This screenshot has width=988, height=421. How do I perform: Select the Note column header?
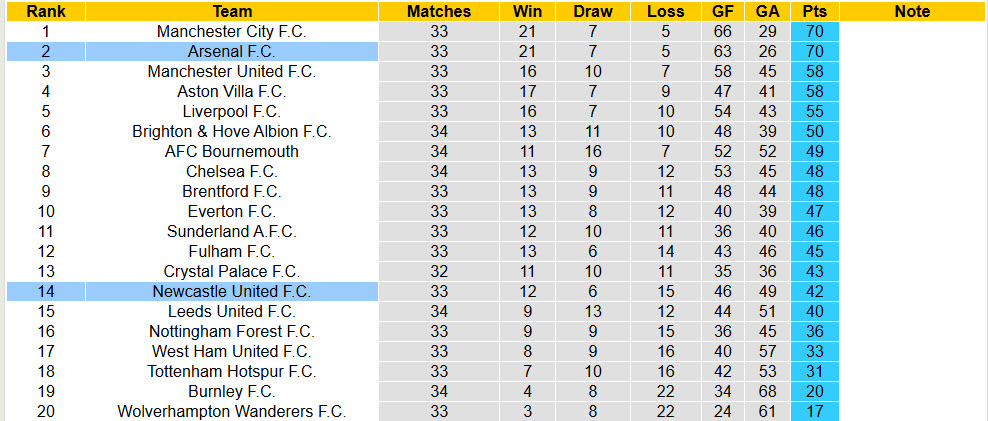tap(912, 12)
